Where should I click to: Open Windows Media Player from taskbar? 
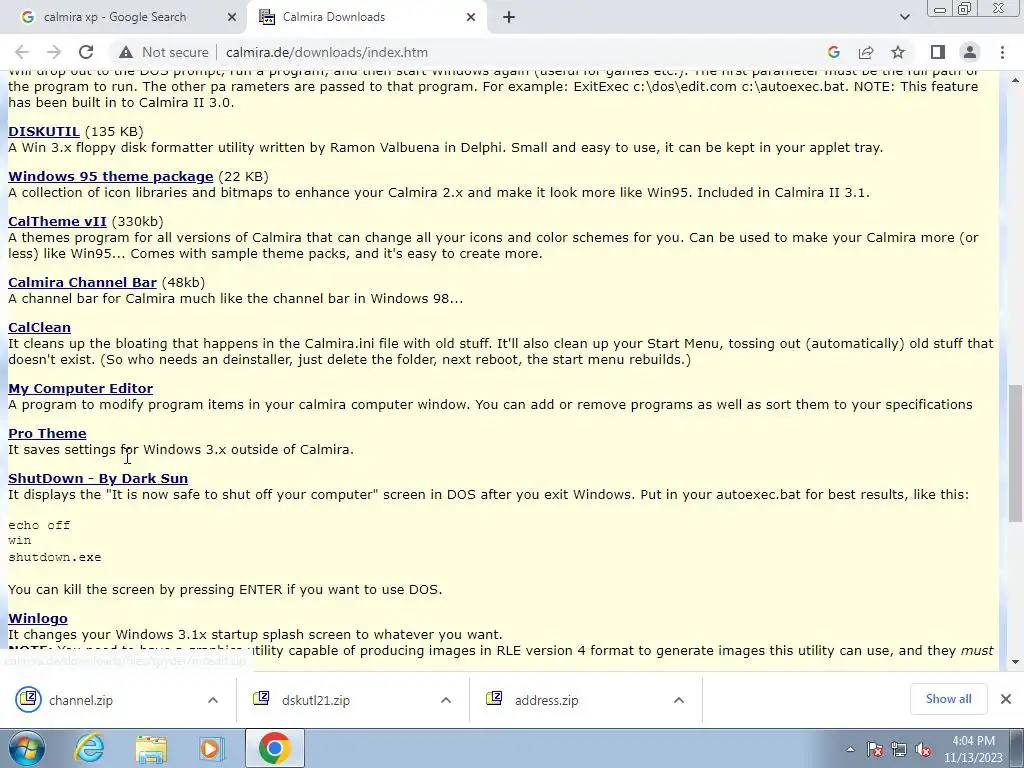tap(211, 748)
